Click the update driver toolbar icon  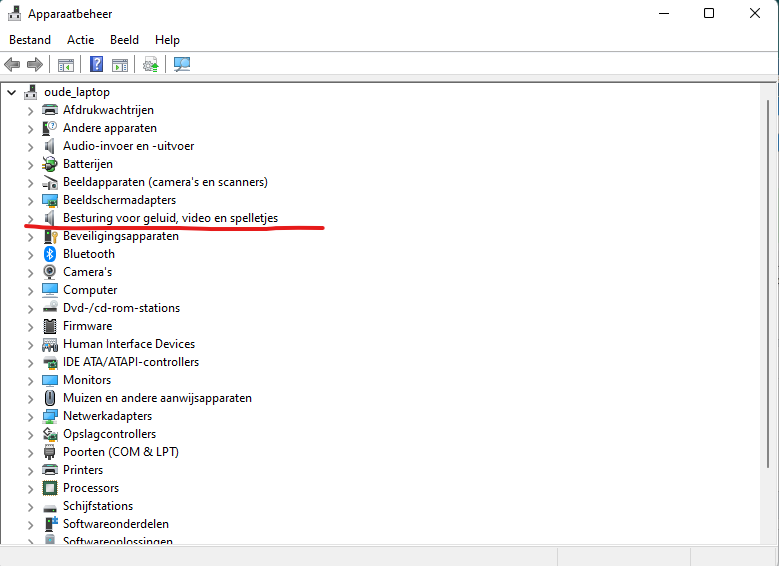(x=151, y=65)
